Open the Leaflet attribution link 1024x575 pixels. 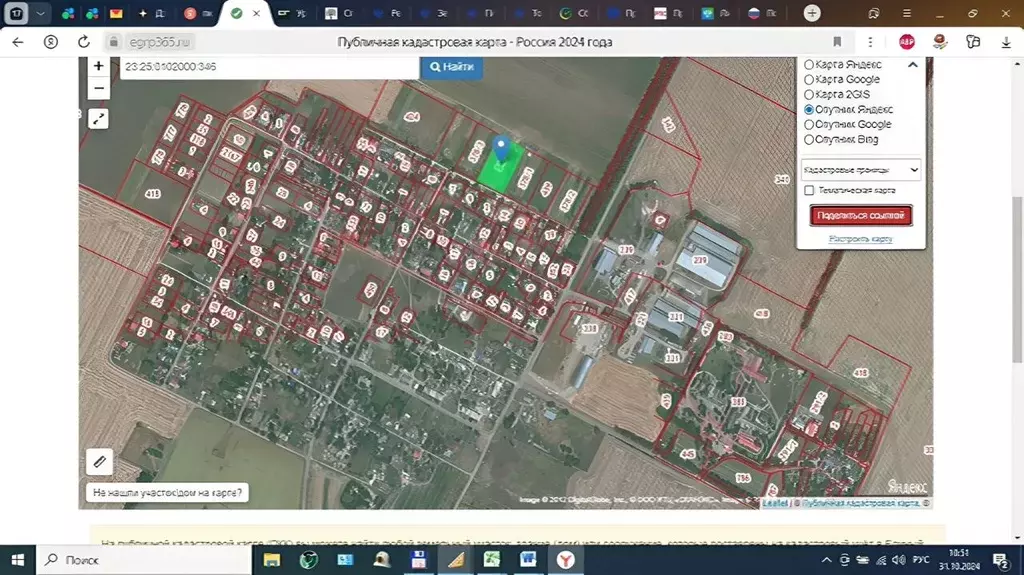coord(775,503)
